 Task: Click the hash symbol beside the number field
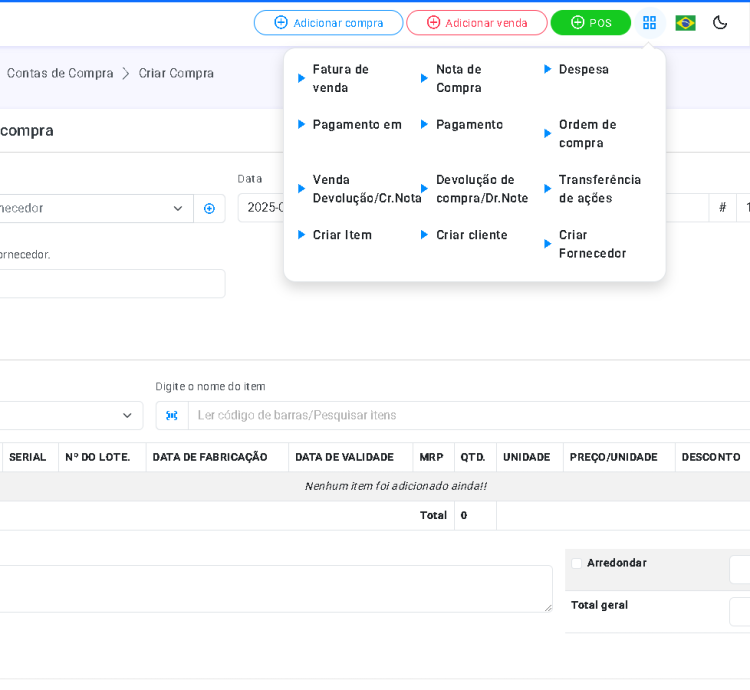pyautogui.click(x=722, y=208)
